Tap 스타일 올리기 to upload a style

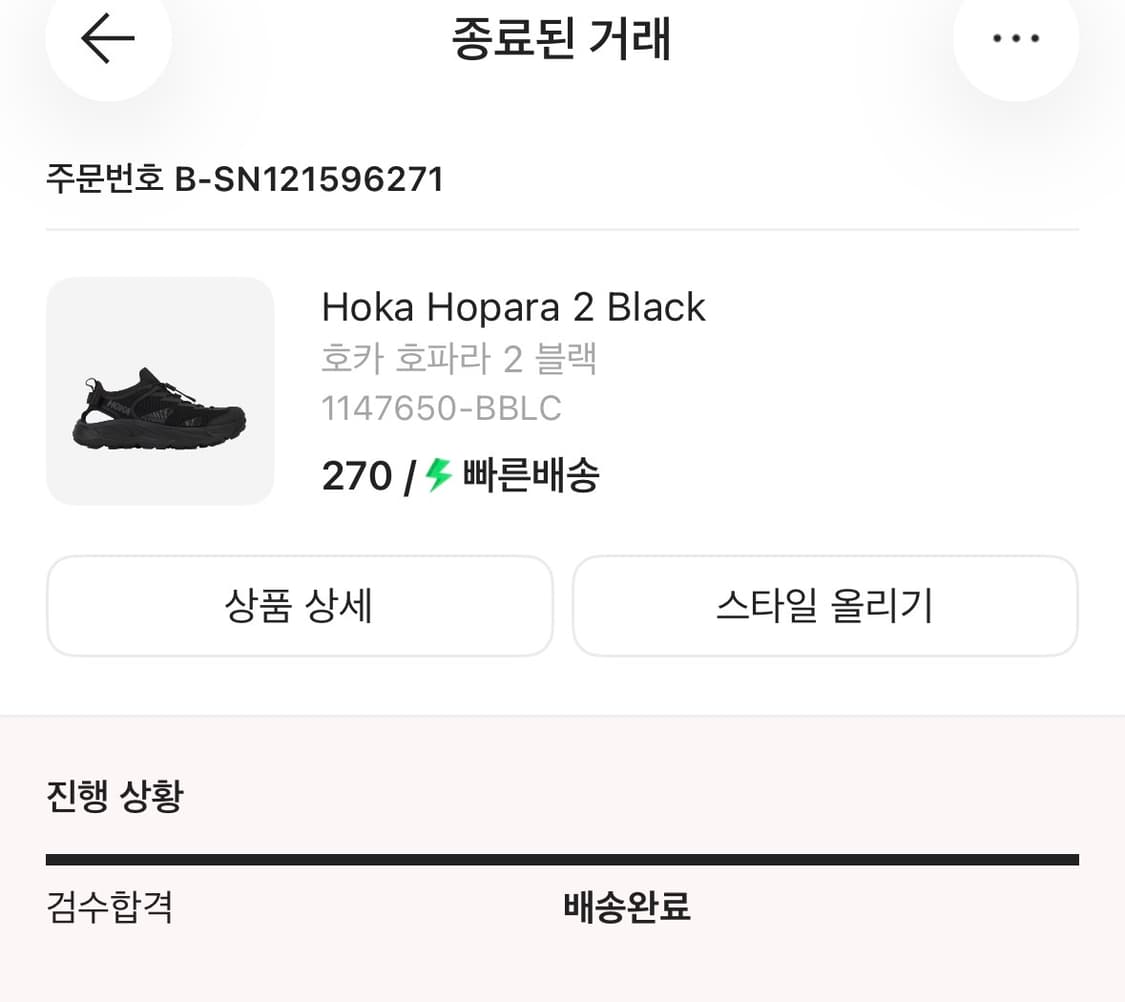824,606
